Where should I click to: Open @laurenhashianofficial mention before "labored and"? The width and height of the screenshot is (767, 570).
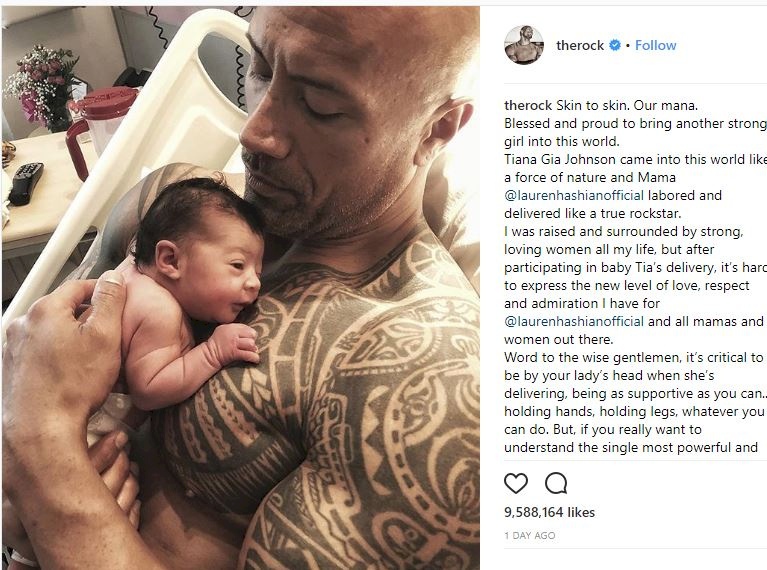(574, 195)
